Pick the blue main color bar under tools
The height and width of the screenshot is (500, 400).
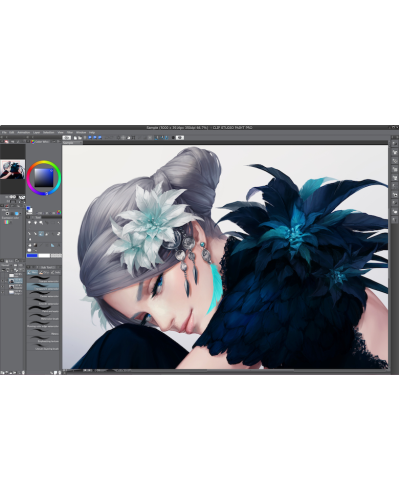[x=32, y=256]
